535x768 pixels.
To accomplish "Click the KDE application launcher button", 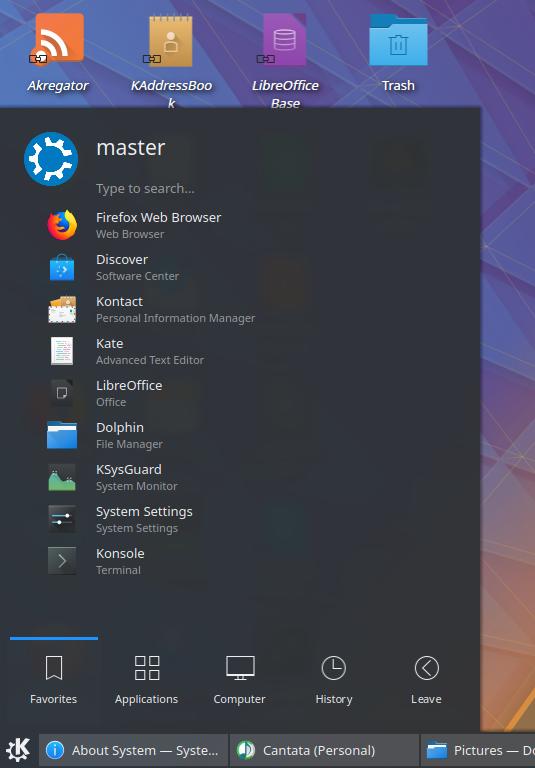I will point(18,750).
